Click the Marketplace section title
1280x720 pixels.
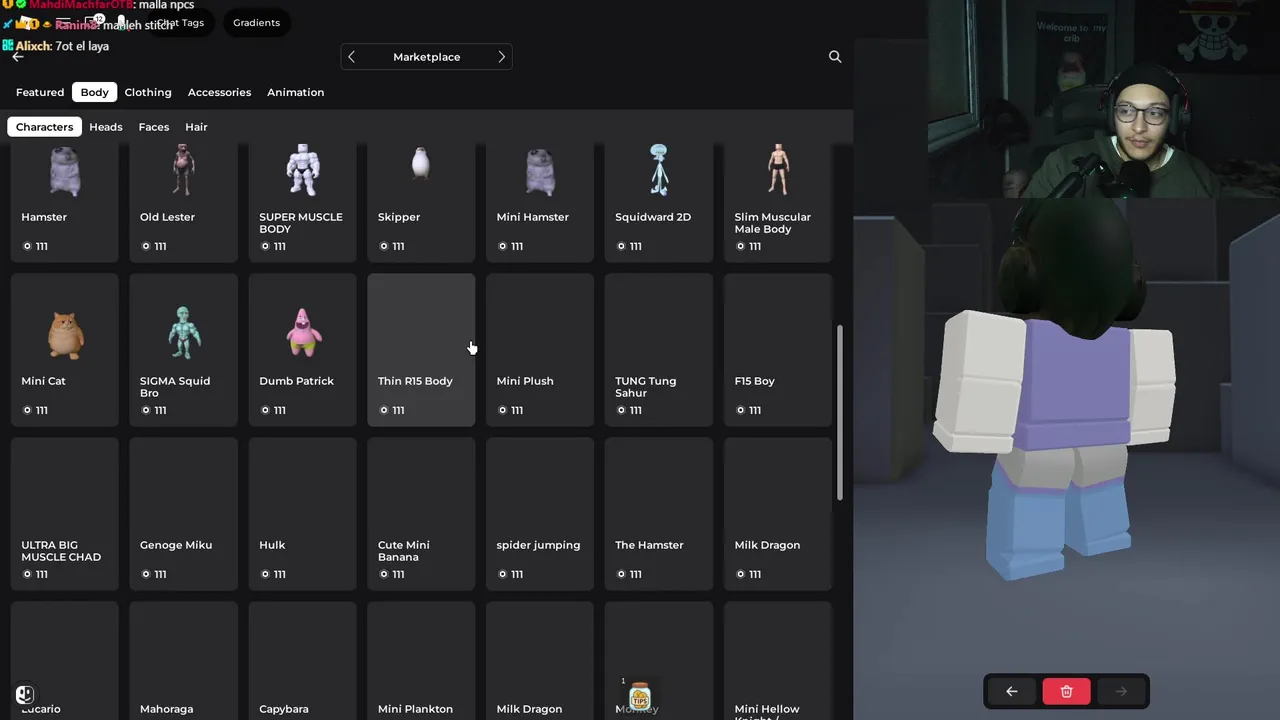(x=427, y=57)
